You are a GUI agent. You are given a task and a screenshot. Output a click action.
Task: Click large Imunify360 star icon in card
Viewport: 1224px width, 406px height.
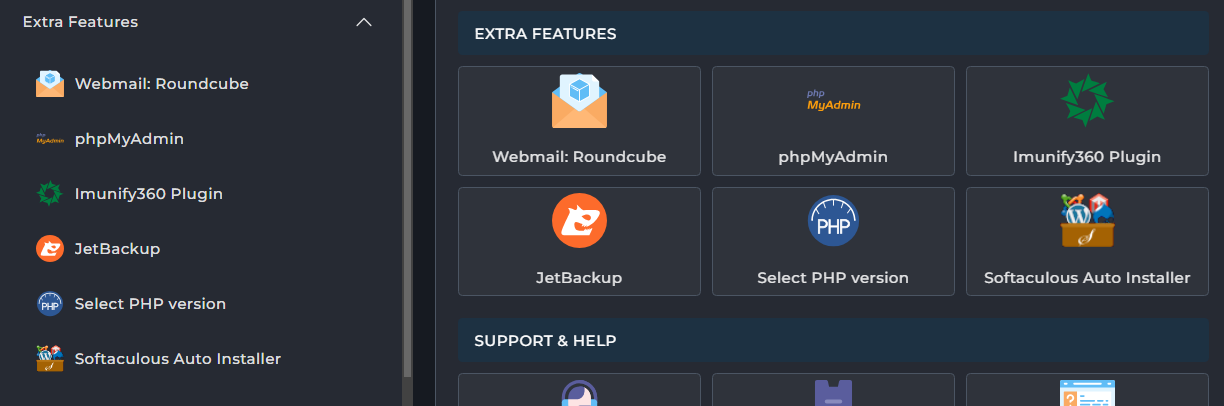(1087, 101)
